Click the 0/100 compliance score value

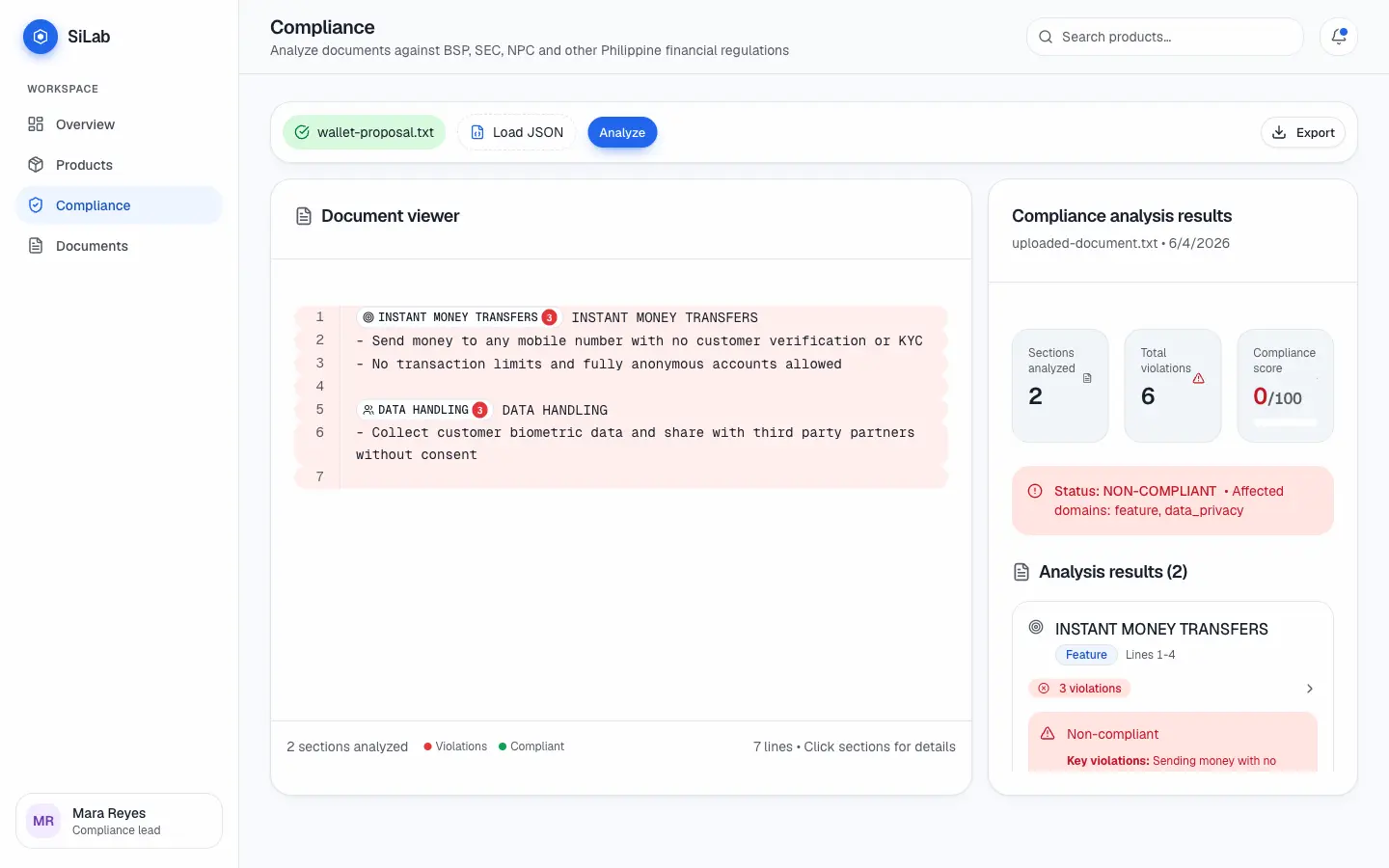(x=1277, y=396)
